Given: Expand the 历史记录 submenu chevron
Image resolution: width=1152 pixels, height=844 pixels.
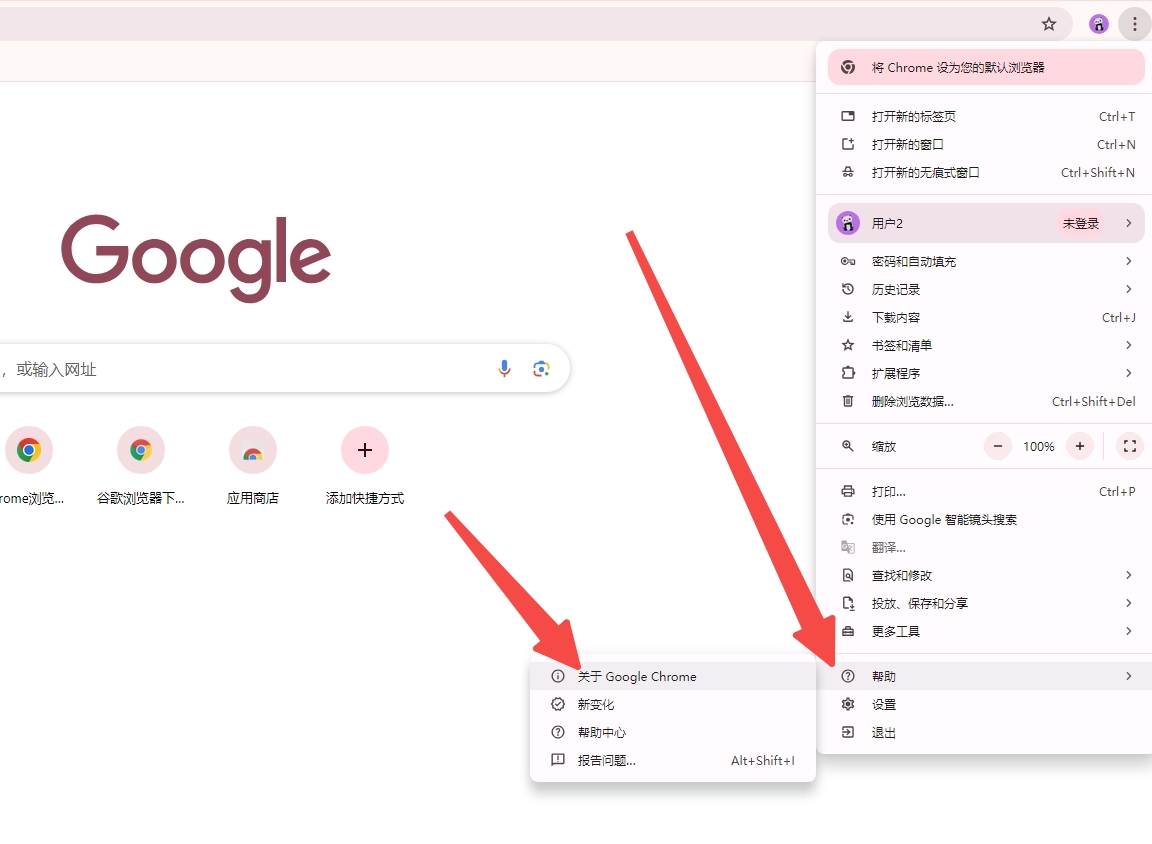Looking at the screenshot, I should click(1129, 289).
